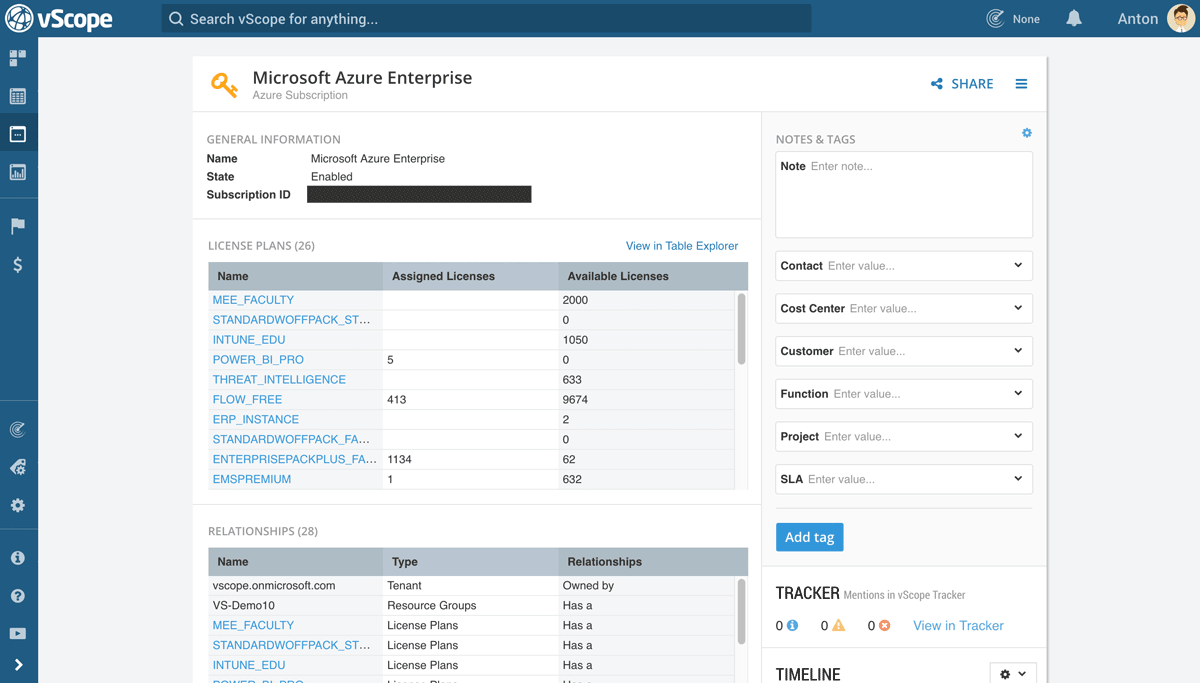Open the dashboard icon in sidebar
This screenshot has height=683, width=1200.
[18, 58]
